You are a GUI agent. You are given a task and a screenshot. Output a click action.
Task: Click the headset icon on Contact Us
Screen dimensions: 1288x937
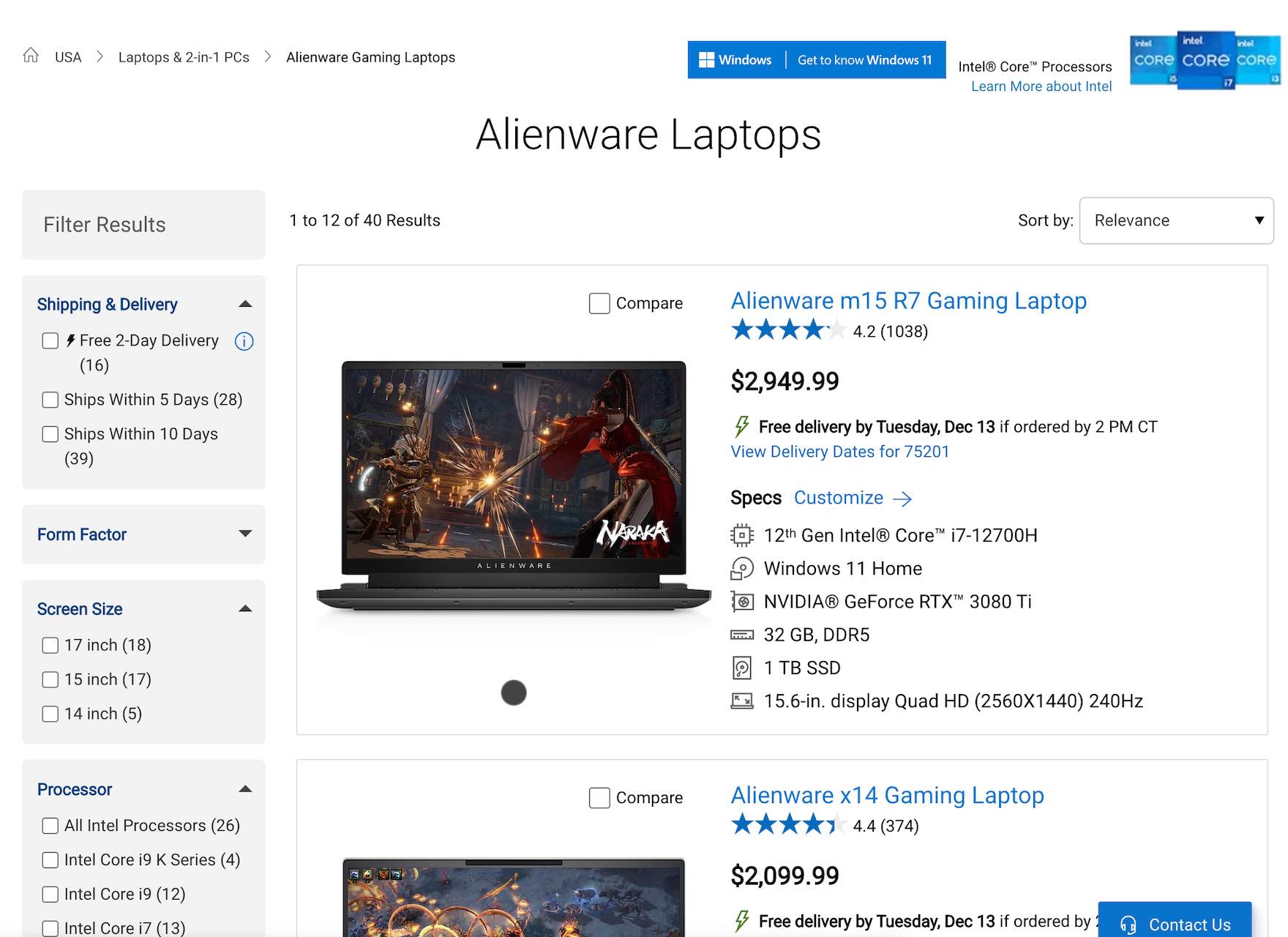[1128, 925]
